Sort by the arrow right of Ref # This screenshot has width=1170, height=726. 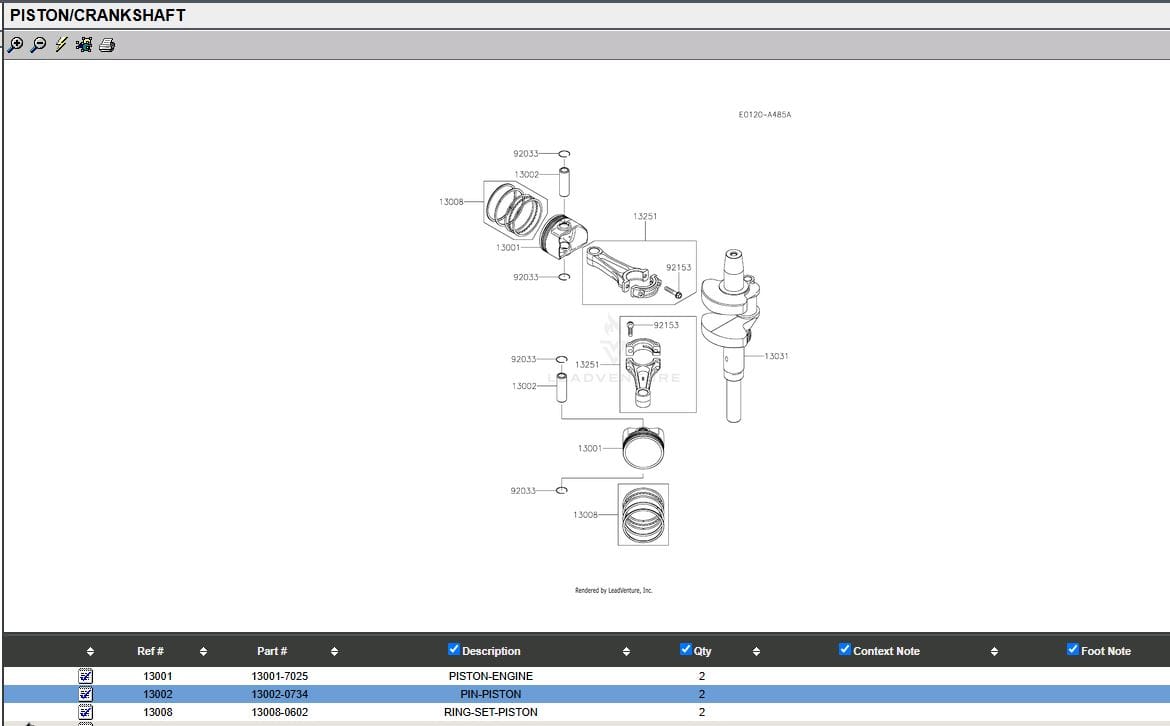(203, 652)
